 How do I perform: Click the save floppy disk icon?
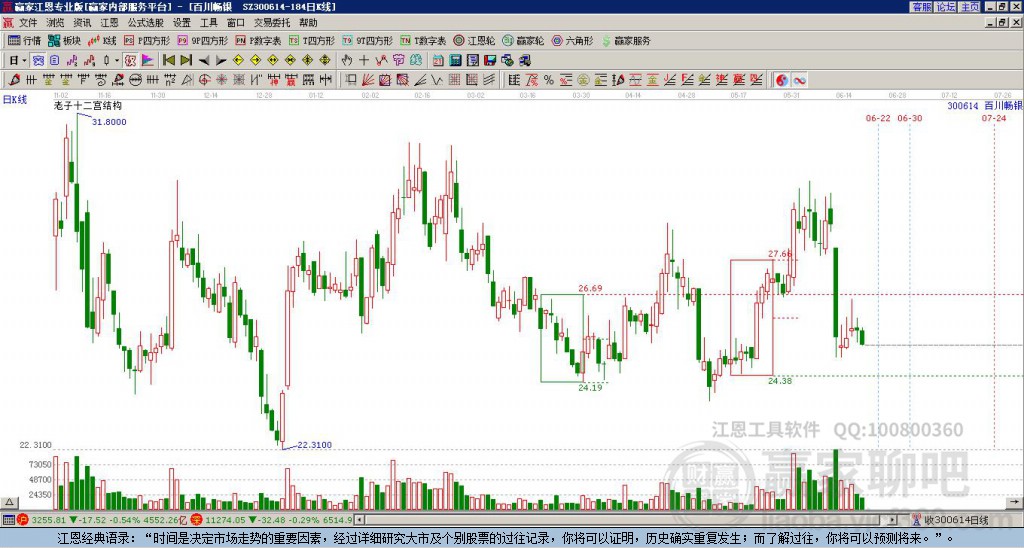[490, 61]
